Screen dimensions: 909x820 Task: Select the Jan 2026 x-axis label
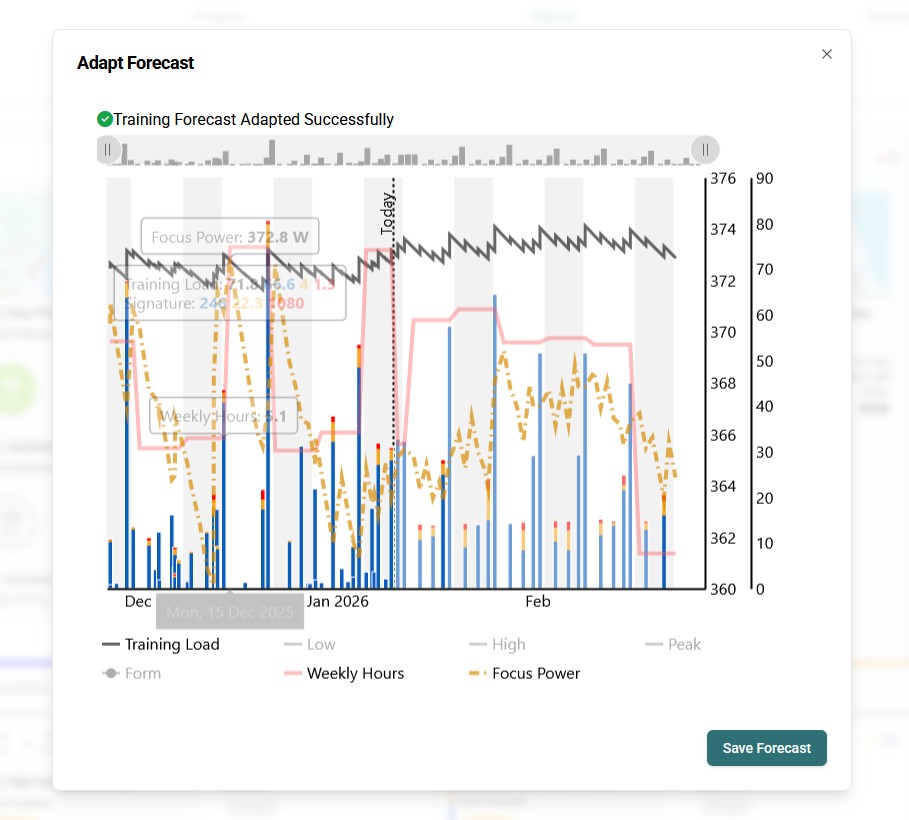click(337, 602)
